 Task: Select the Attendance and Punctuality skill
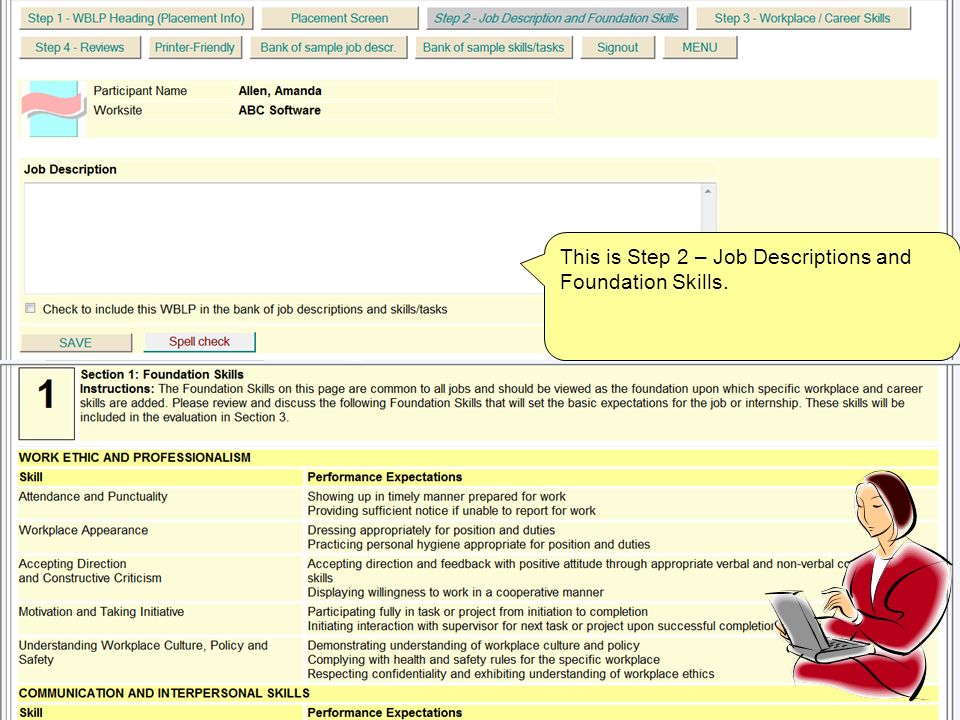(x=93, y=497)
